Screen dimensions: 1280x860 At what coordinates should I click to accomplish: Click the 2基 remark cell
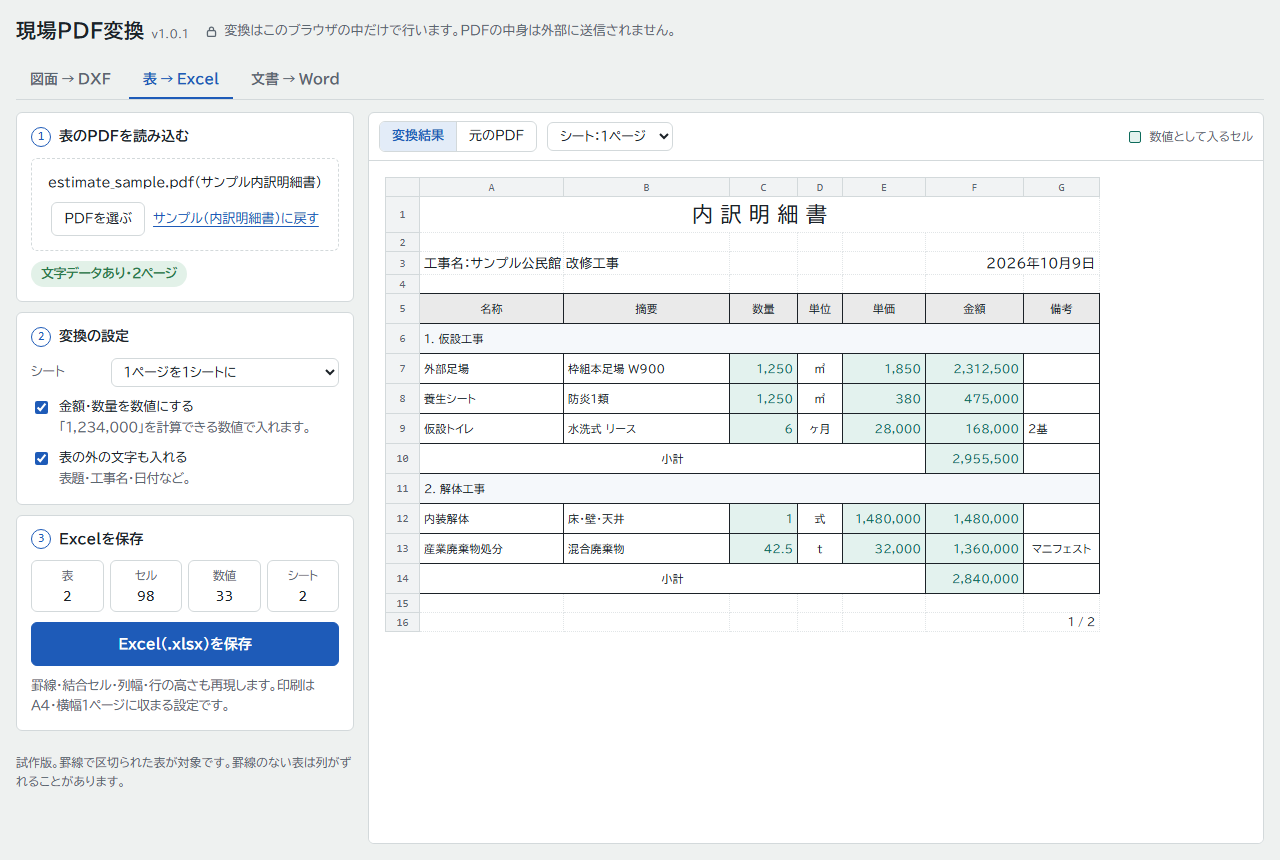pyautogui.click(x=1061, y=429)
